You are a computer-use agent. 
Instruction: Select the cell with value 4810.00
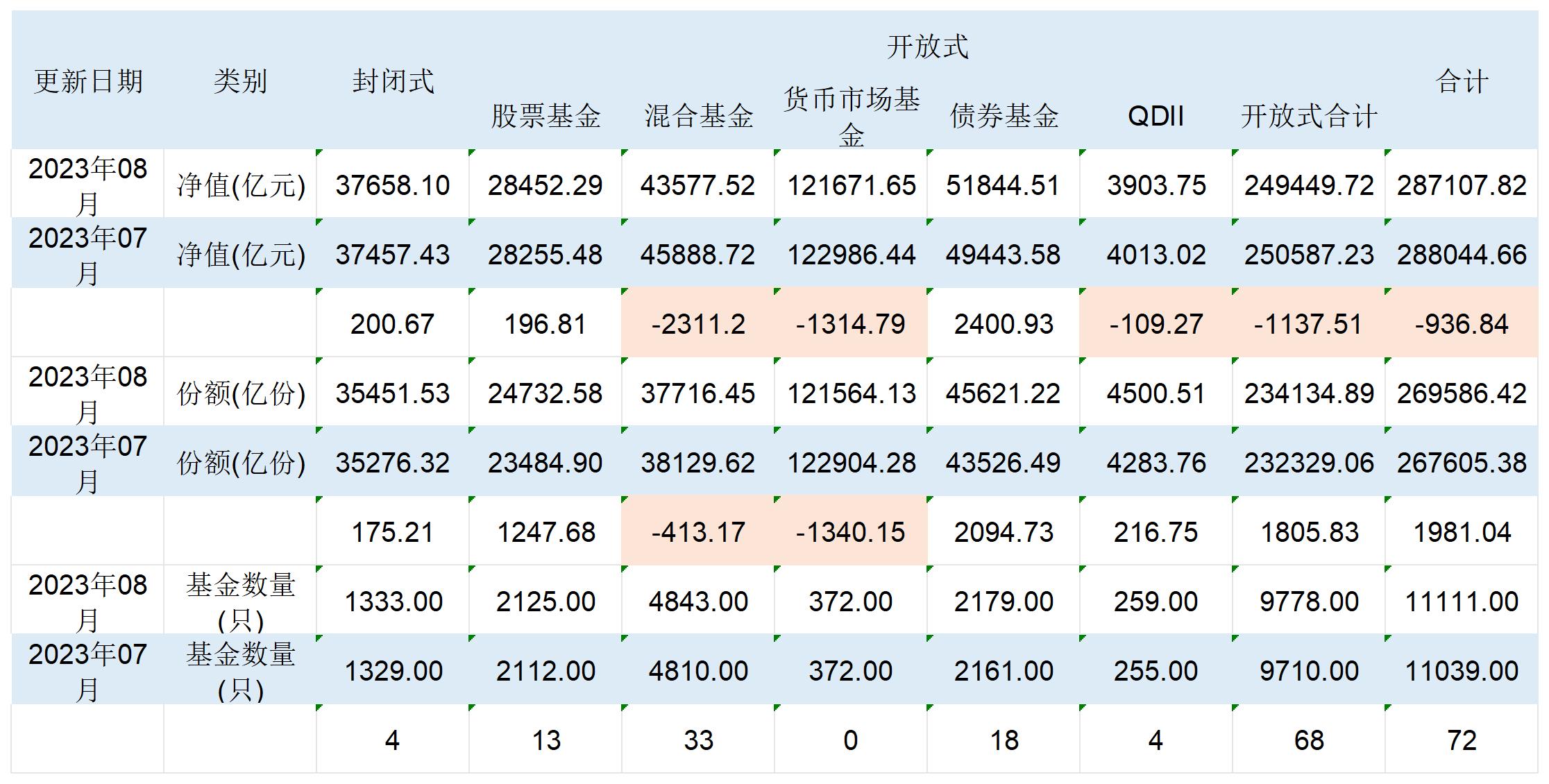[x=698, y=671]
